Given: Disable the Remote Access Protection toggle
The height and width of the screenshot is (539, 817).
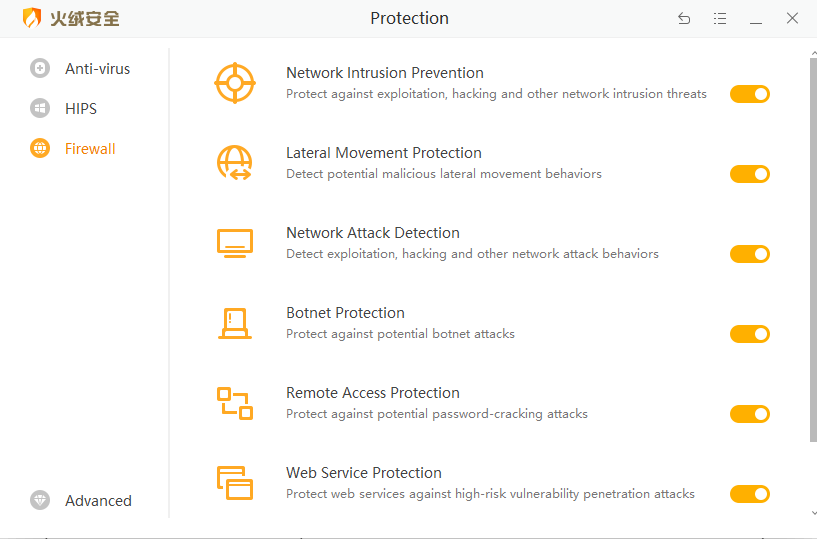Looking at the screenshot, I should click(x=749, y=414).
